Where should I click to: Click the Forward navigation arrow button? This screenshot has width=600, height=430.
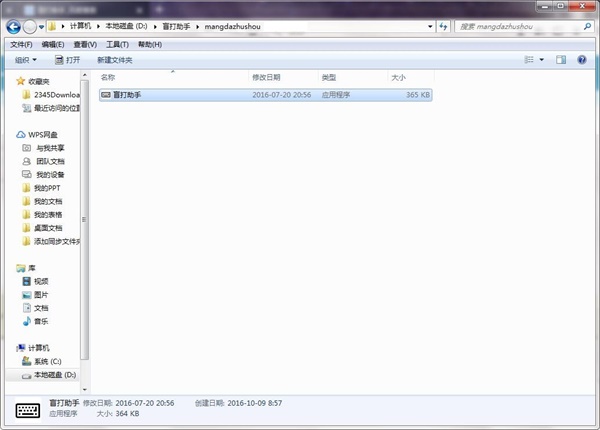[29, 27]
